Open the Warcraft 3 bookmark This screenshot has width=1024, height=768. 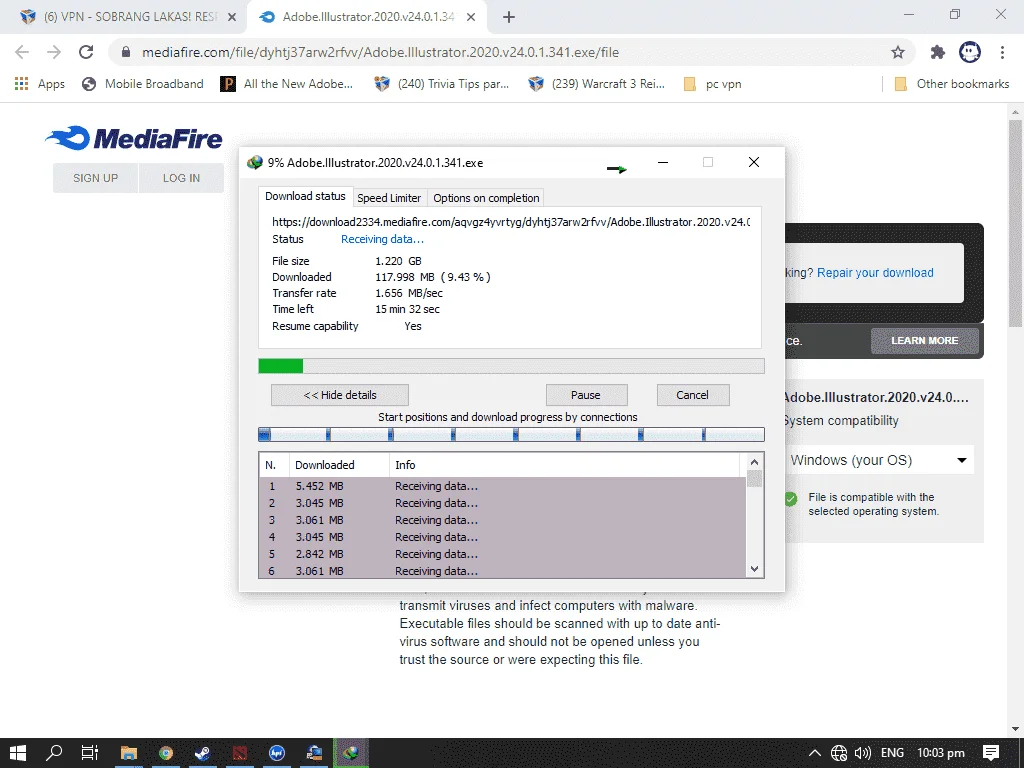pos(596,84)
